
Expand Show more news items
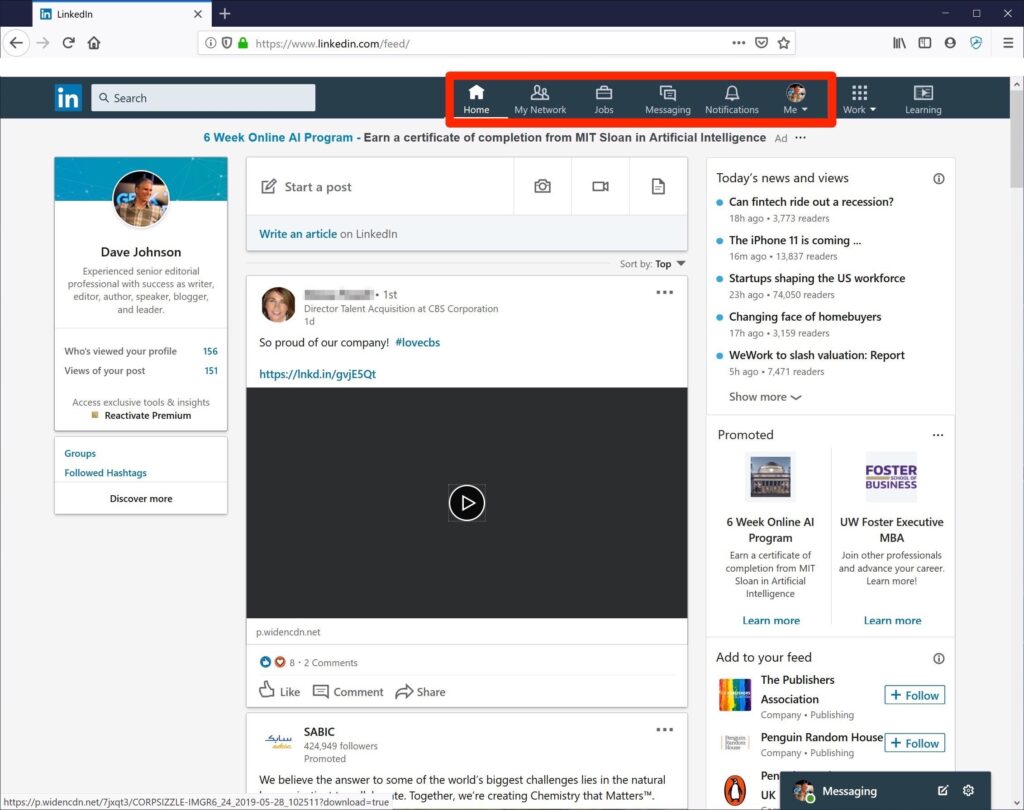(765, 397)
